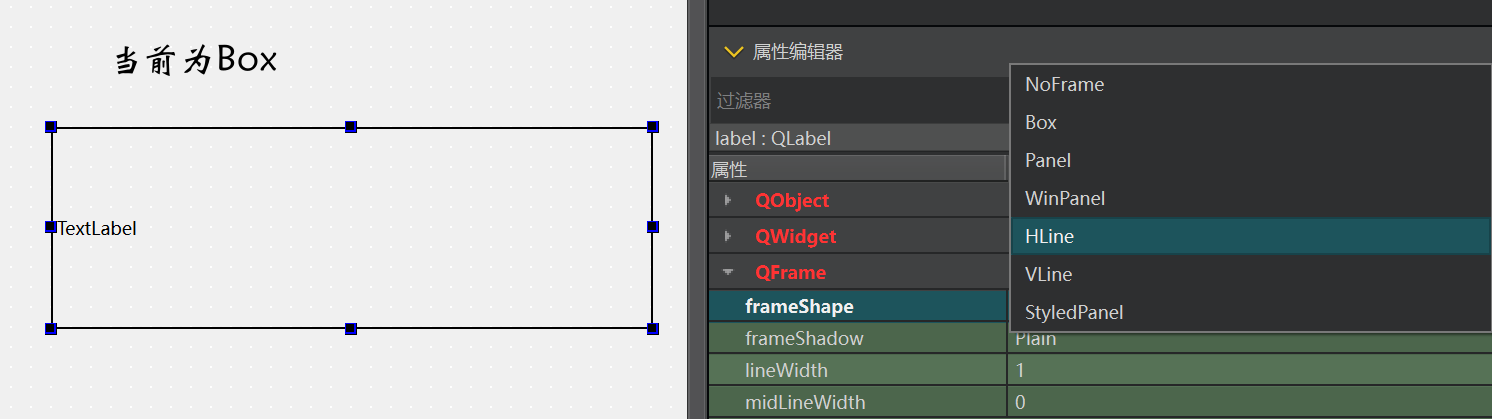
Task: Click the label's bottom-right resize handle
Action: point(653,328)
